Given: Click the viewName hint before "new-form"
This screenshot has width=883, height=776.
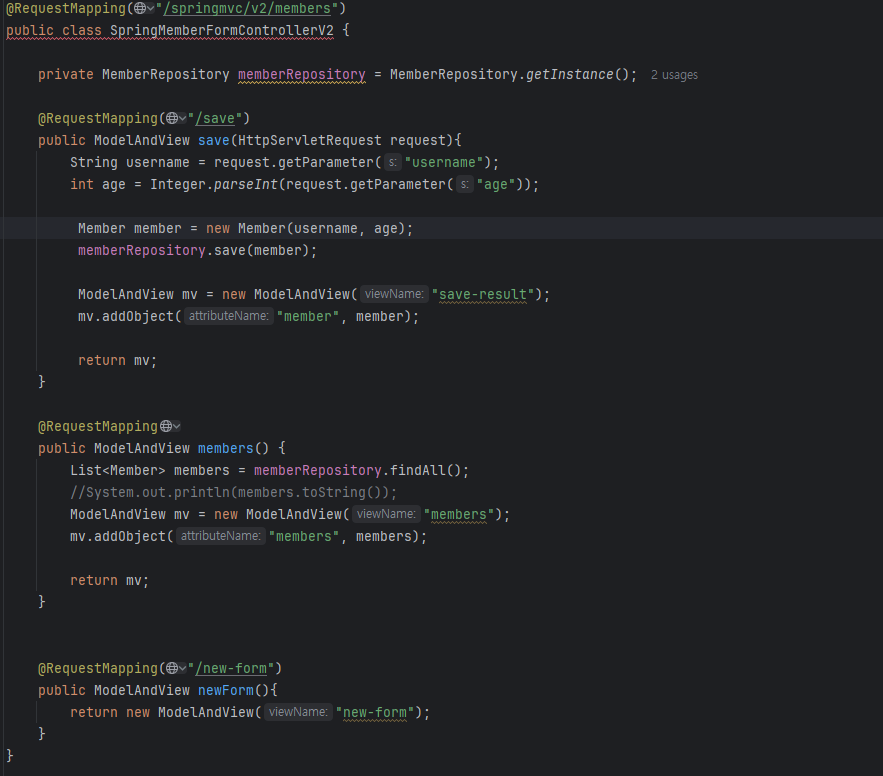Looking at the screenshot, I should point(298,712).
